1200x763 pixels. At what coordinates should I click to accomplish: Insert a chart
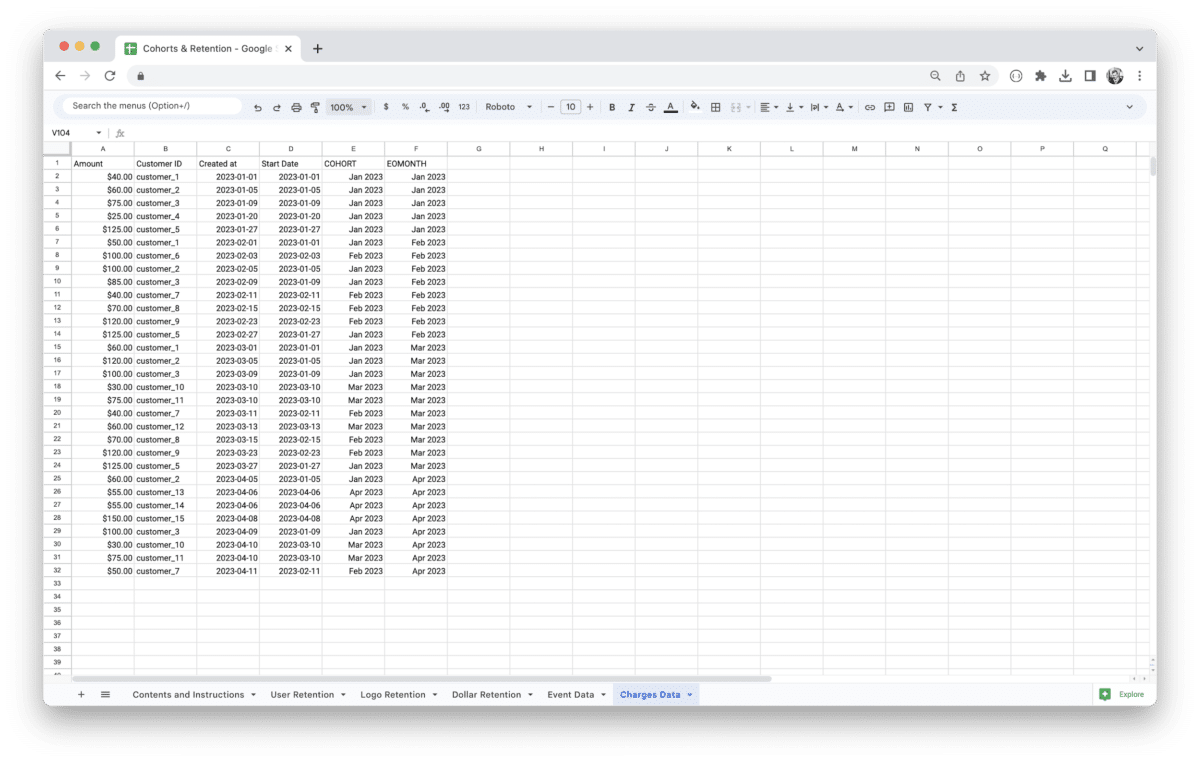point(909,106)
